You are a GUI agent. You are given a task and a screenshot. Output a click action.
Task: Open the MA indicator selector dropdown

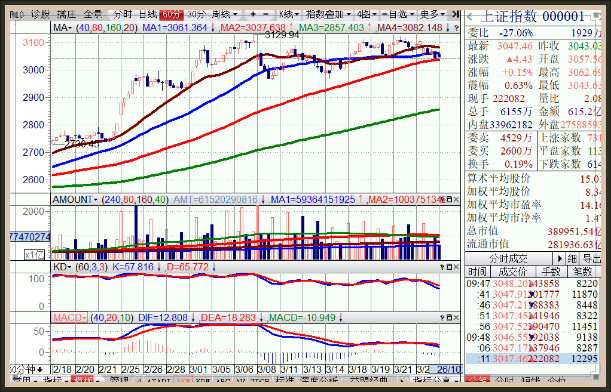coord(63,28)
